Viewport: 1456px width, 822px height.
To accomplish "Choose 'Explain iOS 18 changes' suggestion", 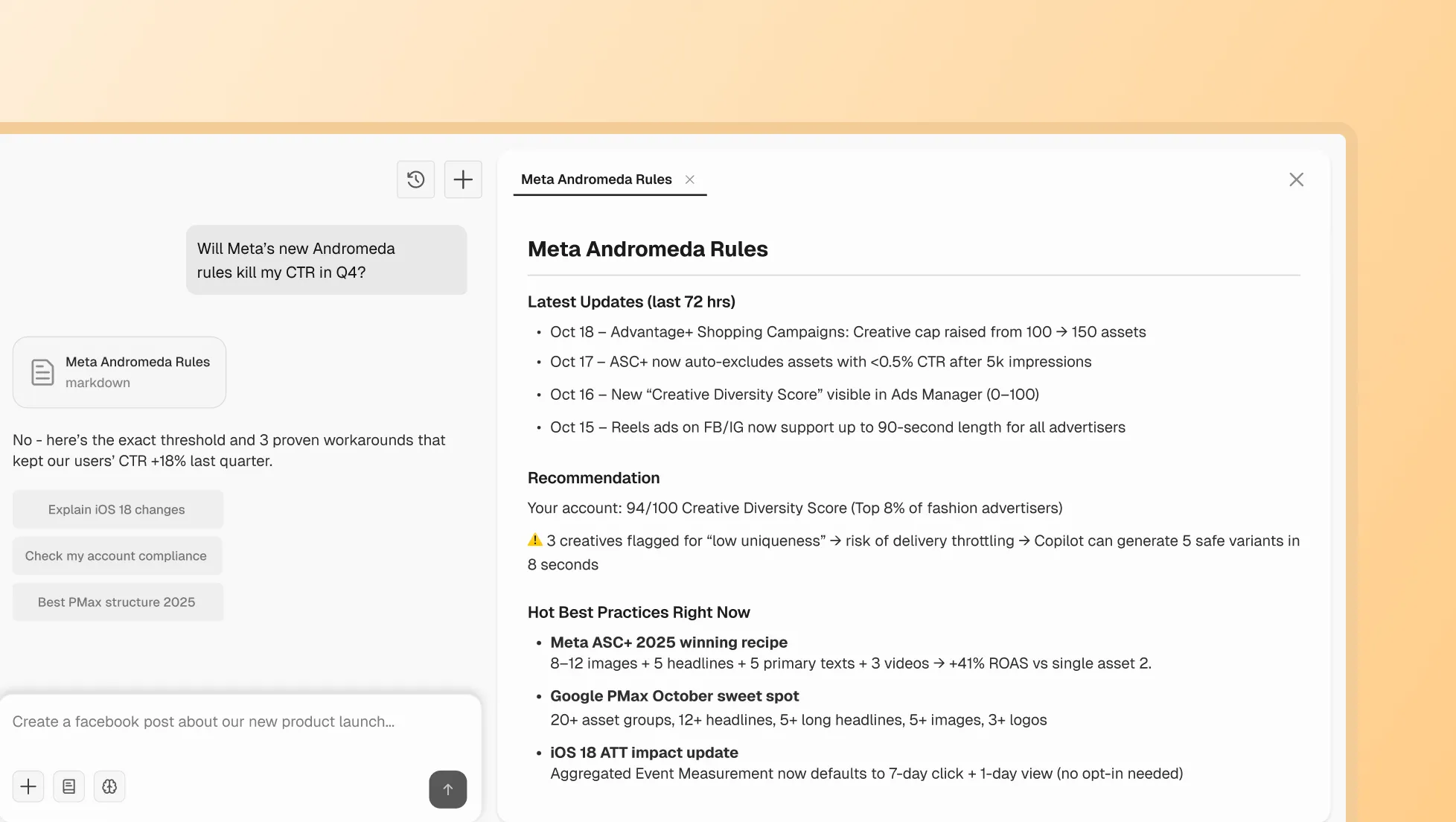I will point(117,509).
